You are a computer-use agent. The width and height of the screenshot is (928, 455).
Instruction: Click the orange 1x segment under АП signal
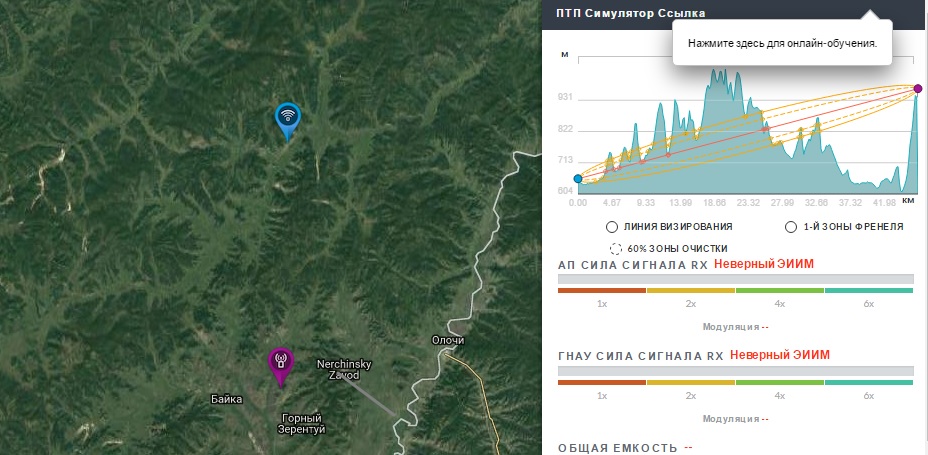point(602,291)
